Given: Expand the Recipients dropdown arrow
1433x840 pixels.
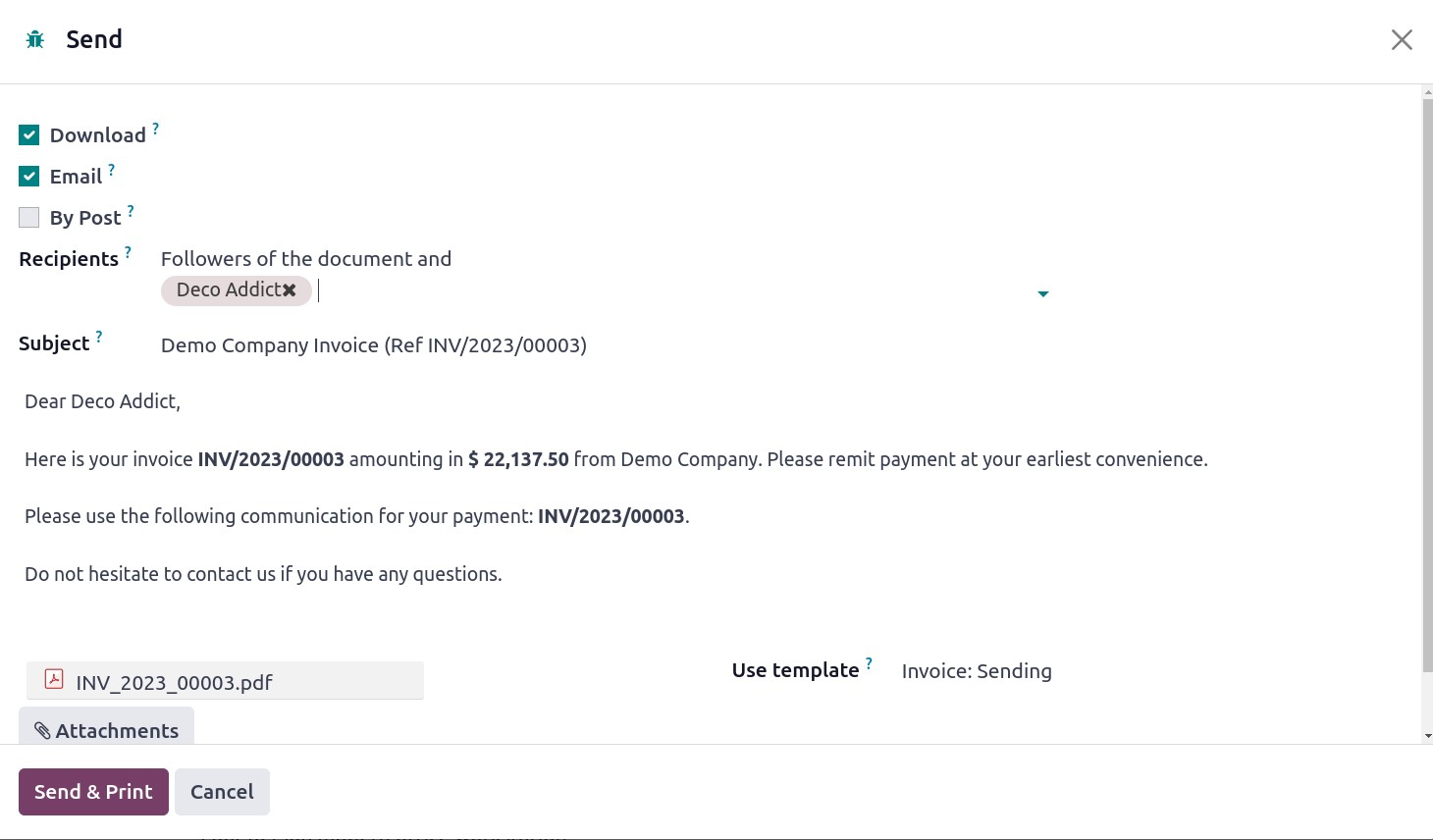Looking at the screenshot, I should tap(1042, 293).
